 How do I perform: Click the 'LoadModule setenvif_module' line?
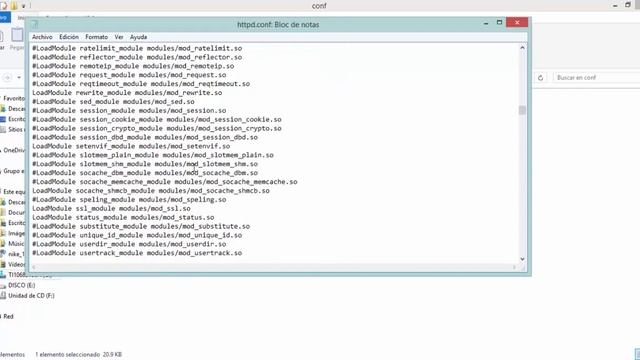(131, 146)
